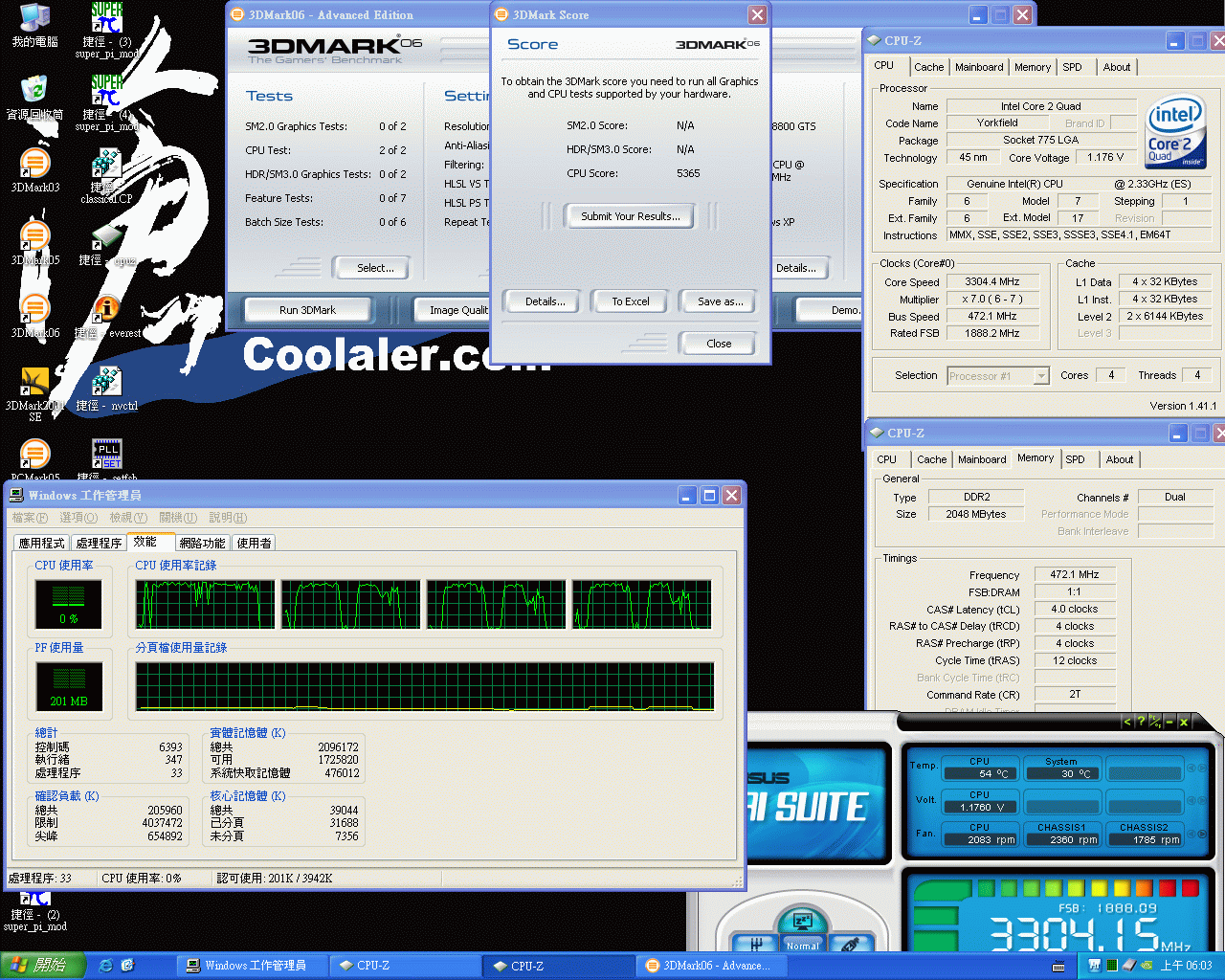1225x980 pixels.
Task: Switch to Cache tab in upper CPU-Z
Action: (928, 67)
